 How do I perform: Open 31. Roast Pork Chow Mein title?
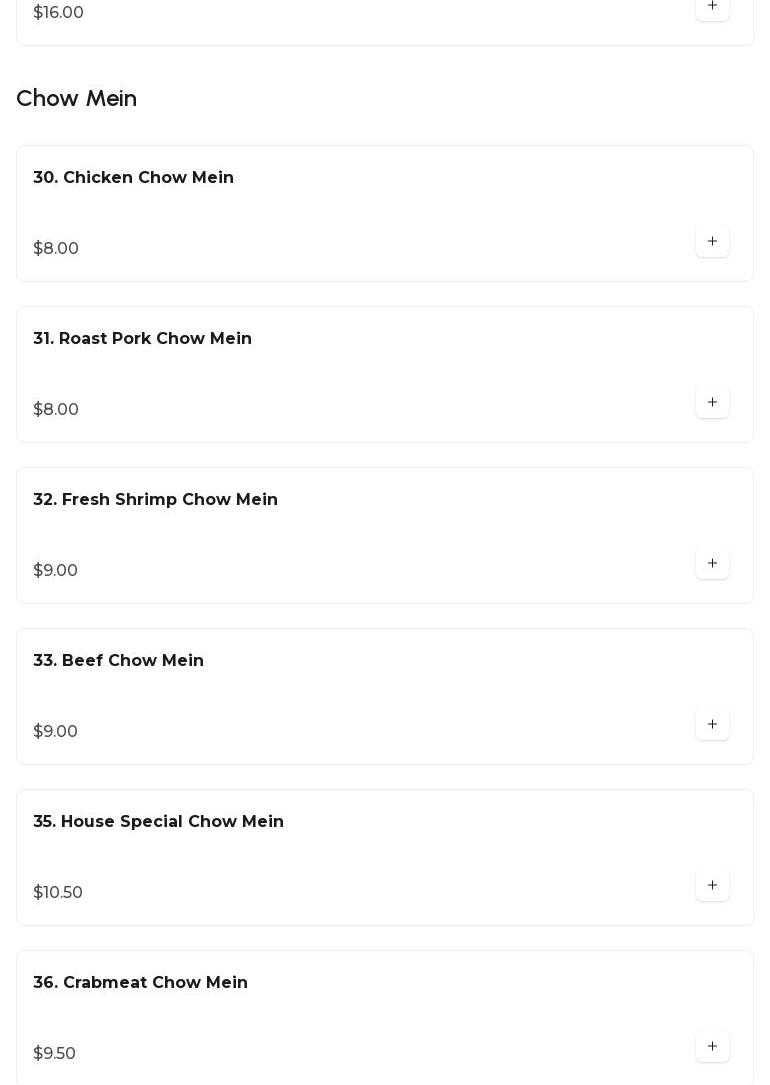142,339
